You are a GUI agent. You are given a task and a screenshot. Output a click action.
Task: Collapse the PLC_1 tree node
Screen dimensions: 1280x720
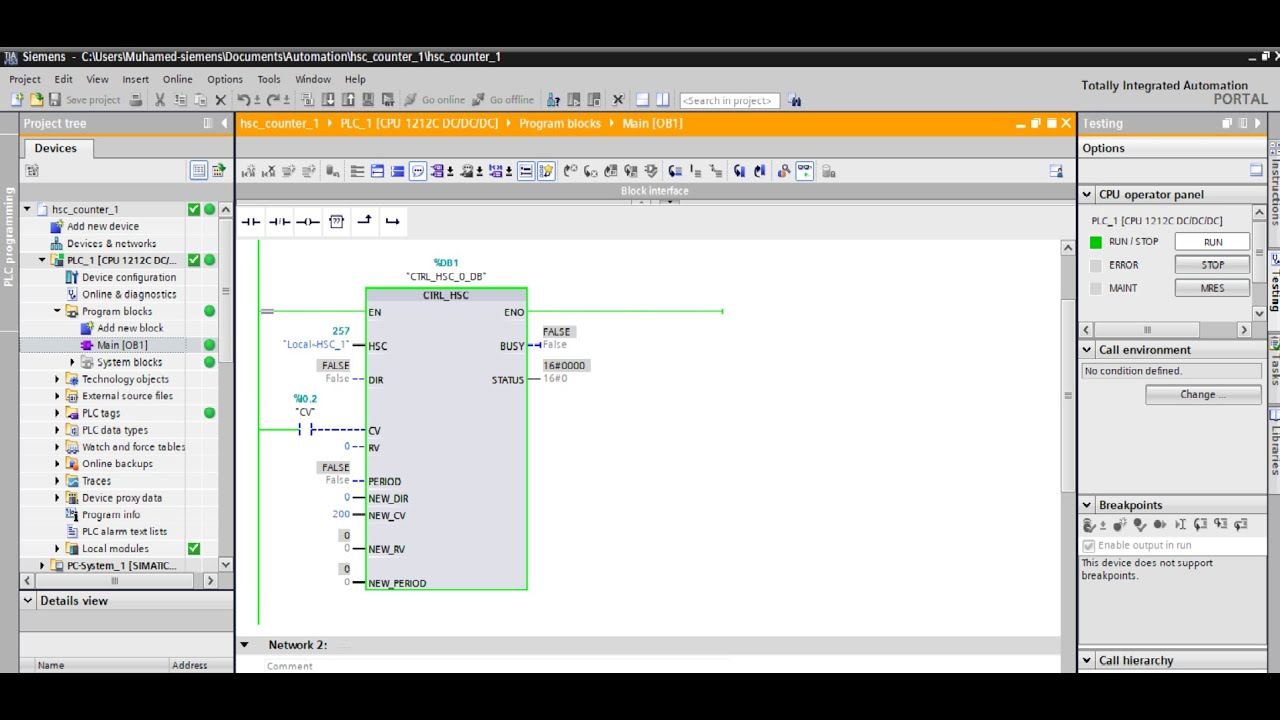(42, 260)
